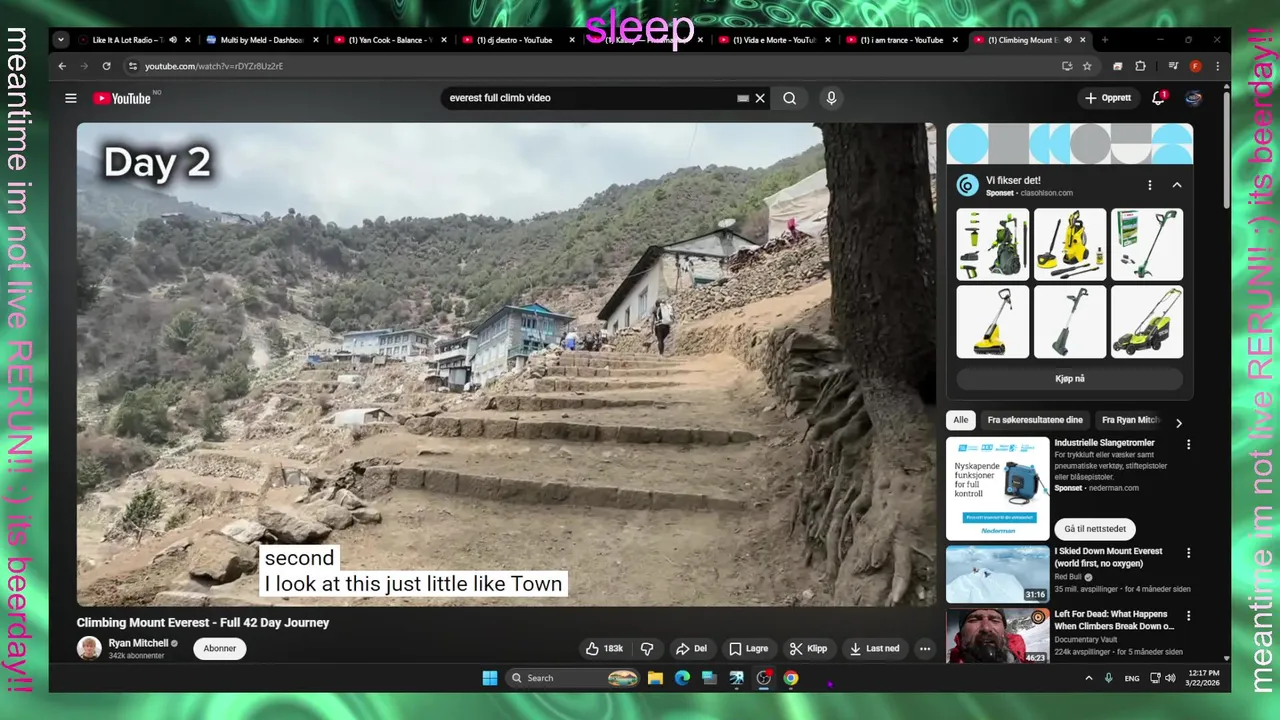Like the video with thumbs up

[x=604, y=649]
